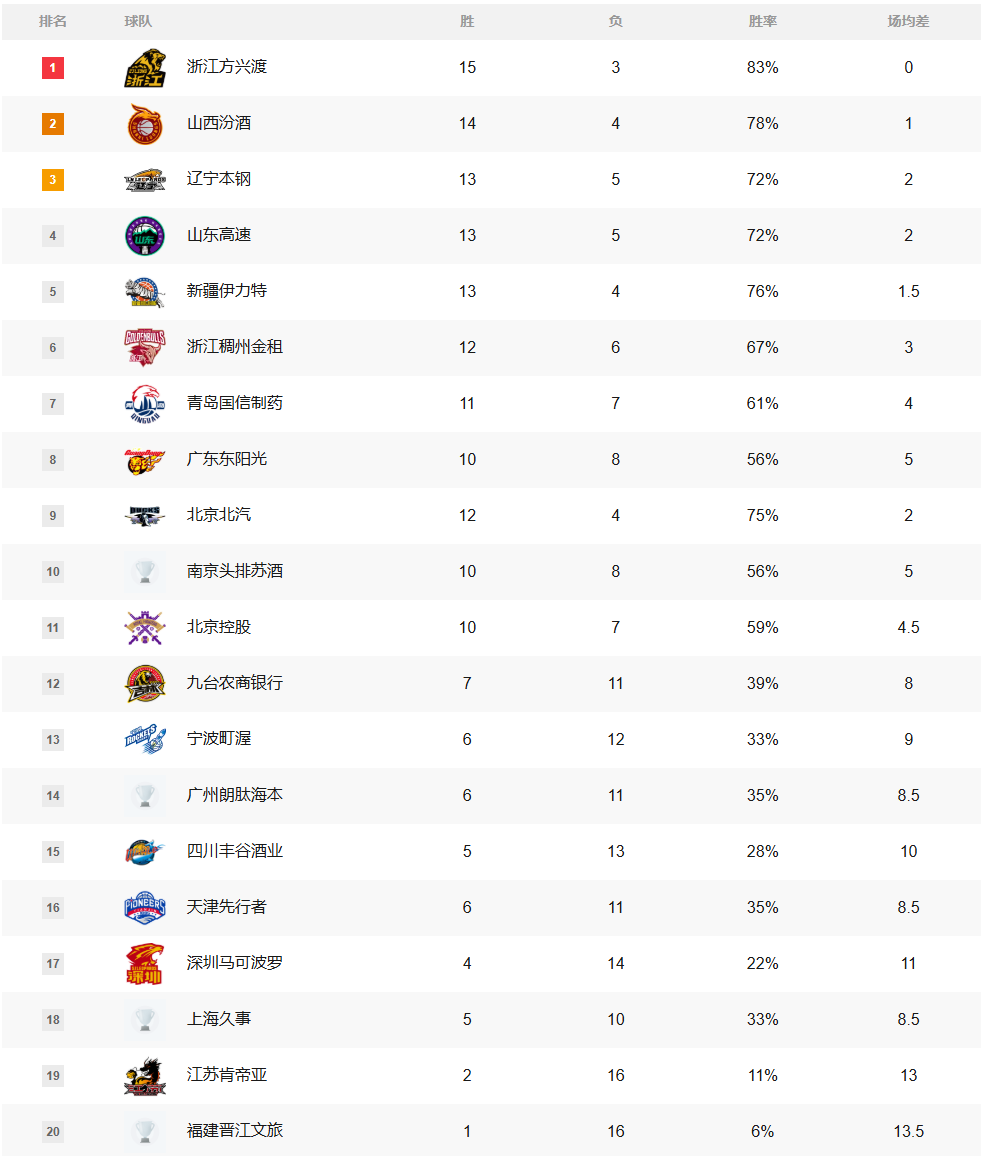This screenshot has width=981, height=1156.
Task: Select the 青岛国信制药 eagle logo
Action: coord(145,404)
